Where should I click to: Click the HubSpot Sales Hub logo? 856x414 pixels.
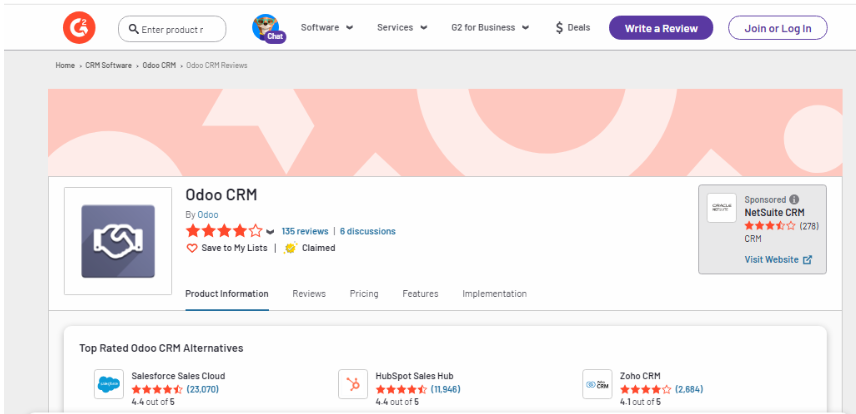353,384
